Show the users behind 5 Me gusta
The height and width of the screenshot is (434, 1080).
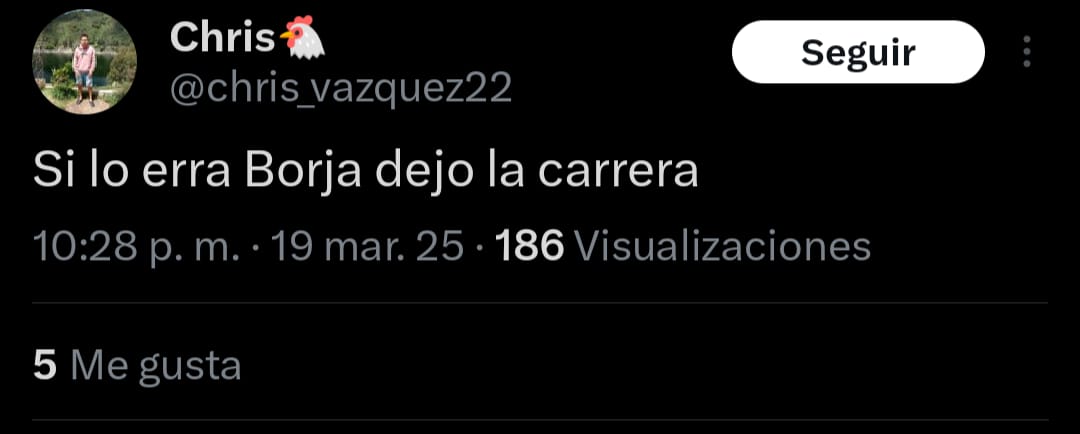pyautogui.click(x=137, y=366)
